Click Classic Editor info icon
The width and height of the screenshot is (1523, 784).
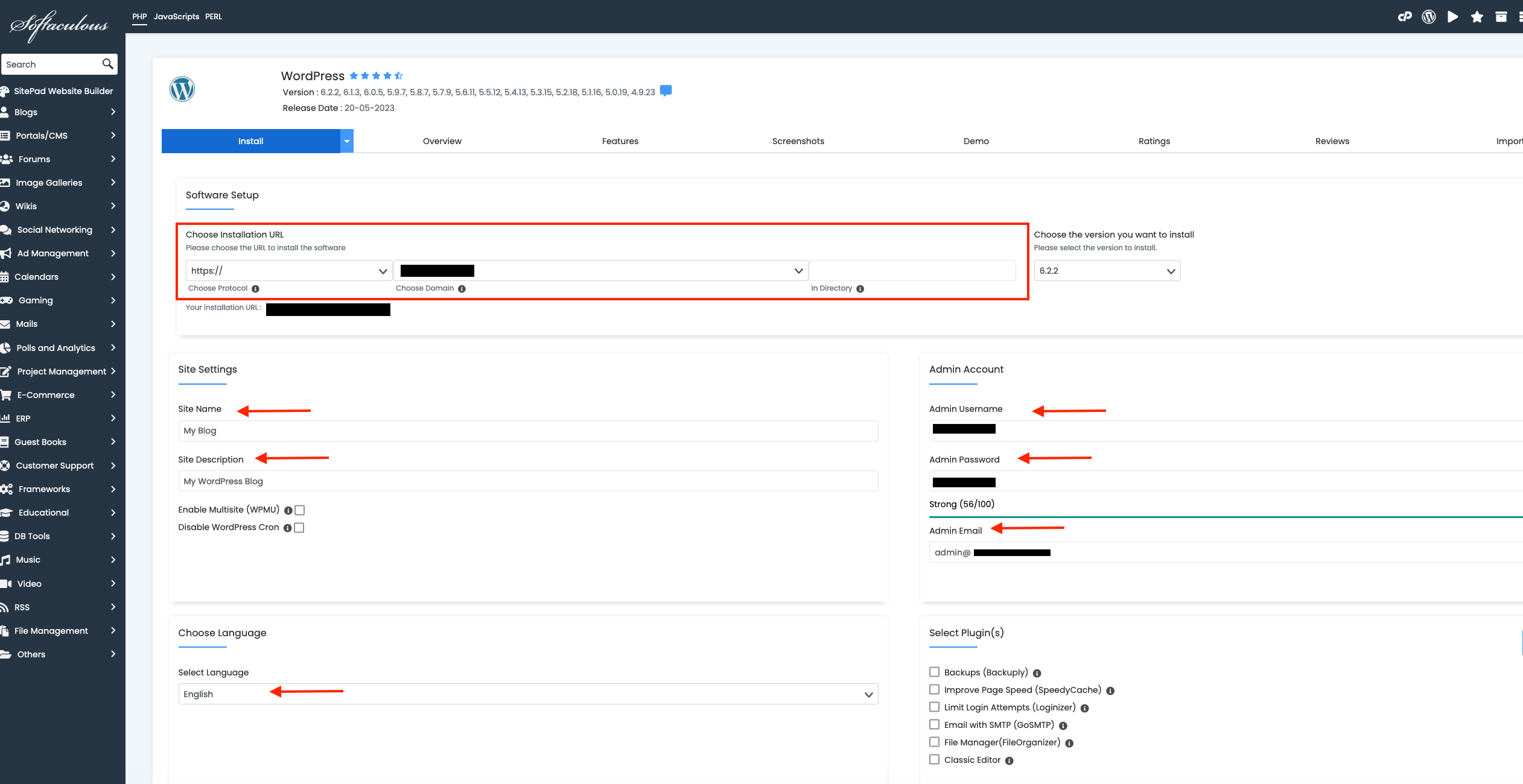tap(1010, 761)
